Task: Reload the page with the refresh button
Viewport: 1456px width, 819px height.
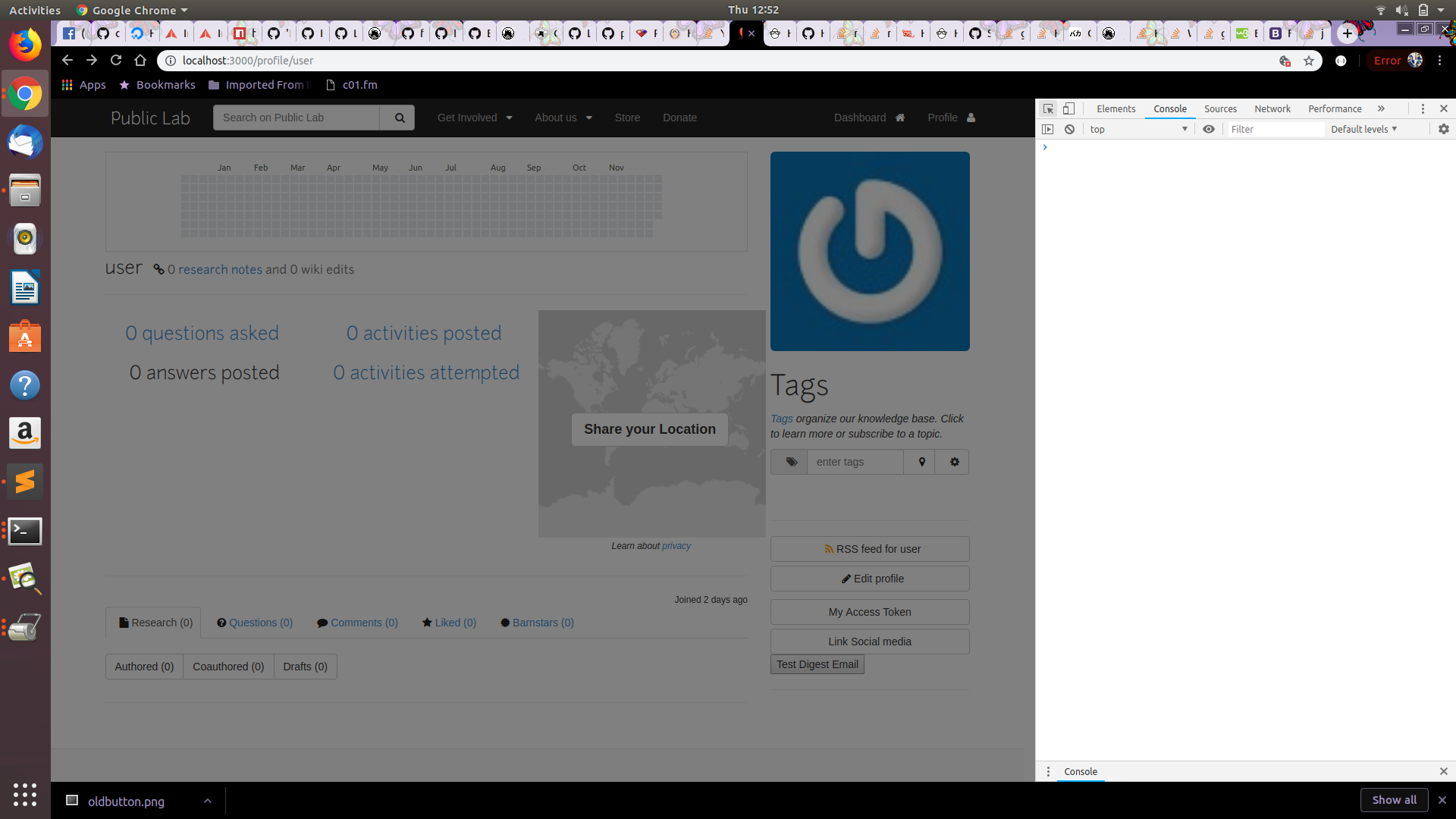Action: point(116,60)
